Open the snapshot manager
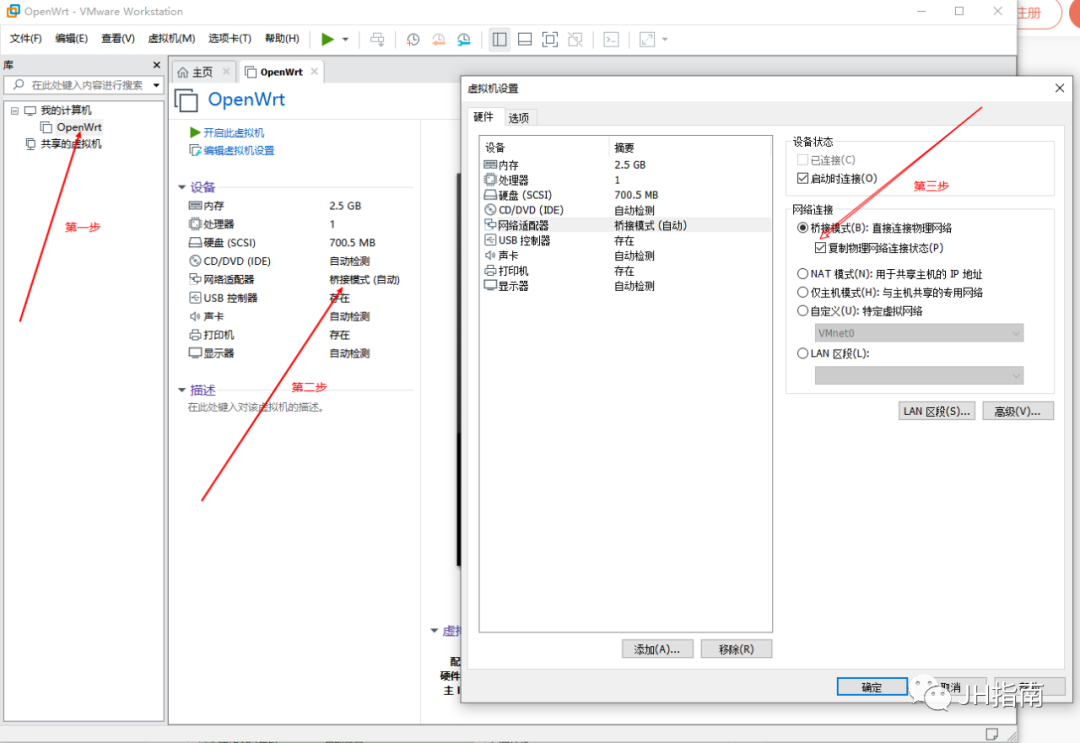Viewport: 1080px width, 743px height. coord(463,39)
